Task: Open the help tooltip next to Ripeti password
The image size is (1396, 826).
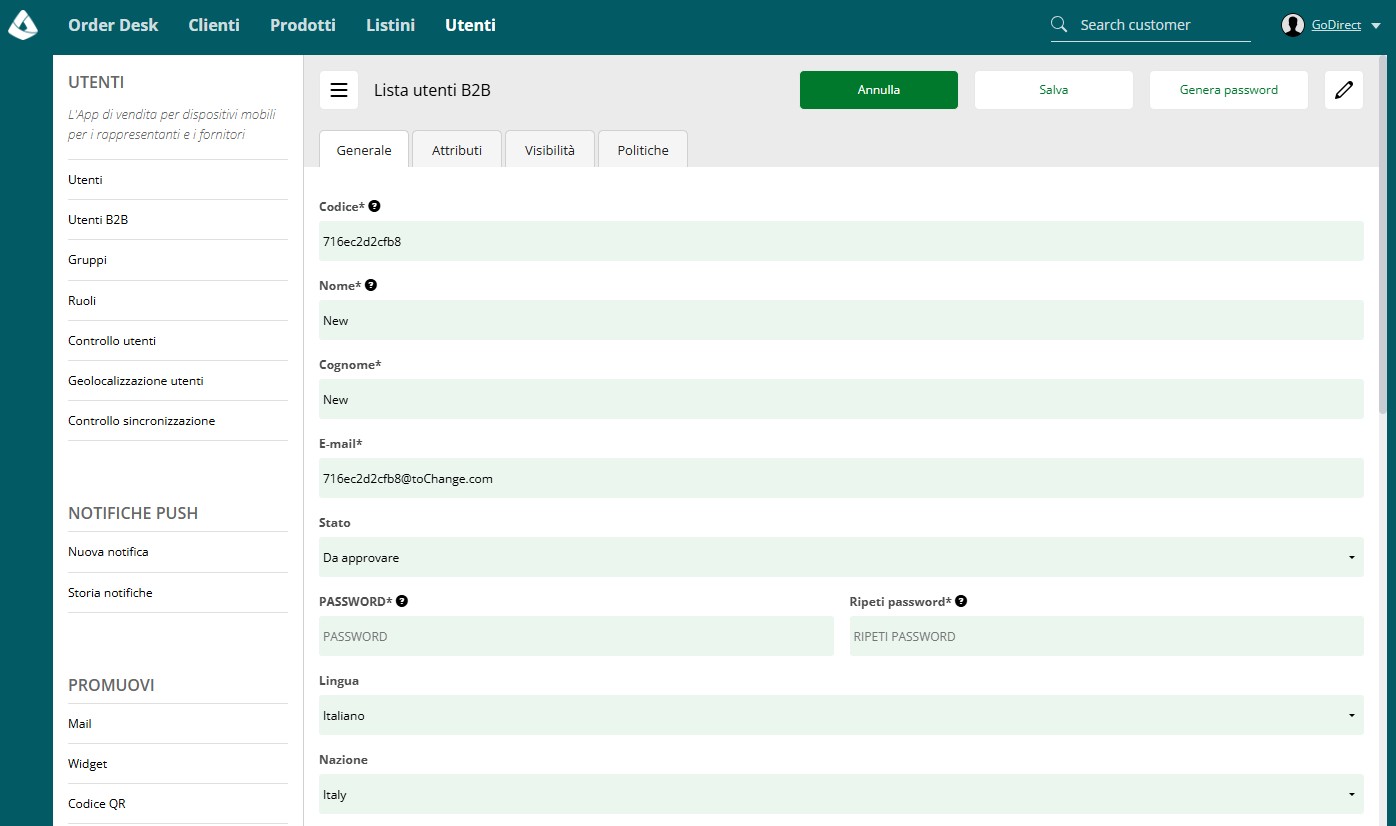Action: 961,601
